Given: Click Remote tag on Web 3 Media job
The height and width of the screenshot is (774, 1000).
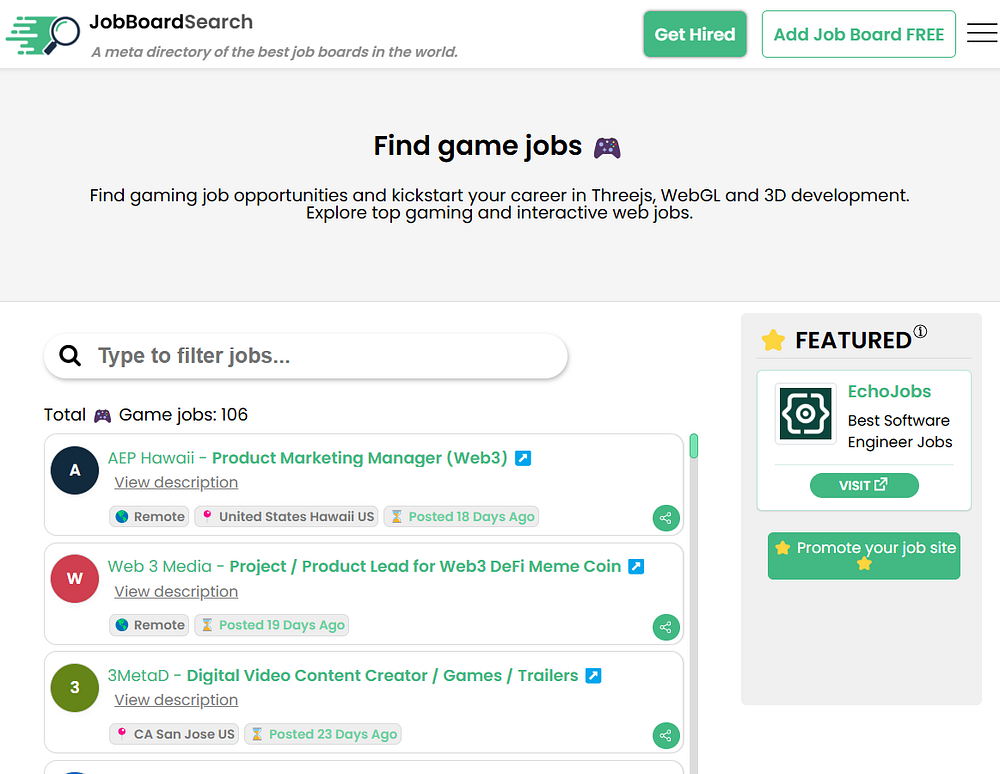Looking at the screenshot, I should click(x=149, y=625).
